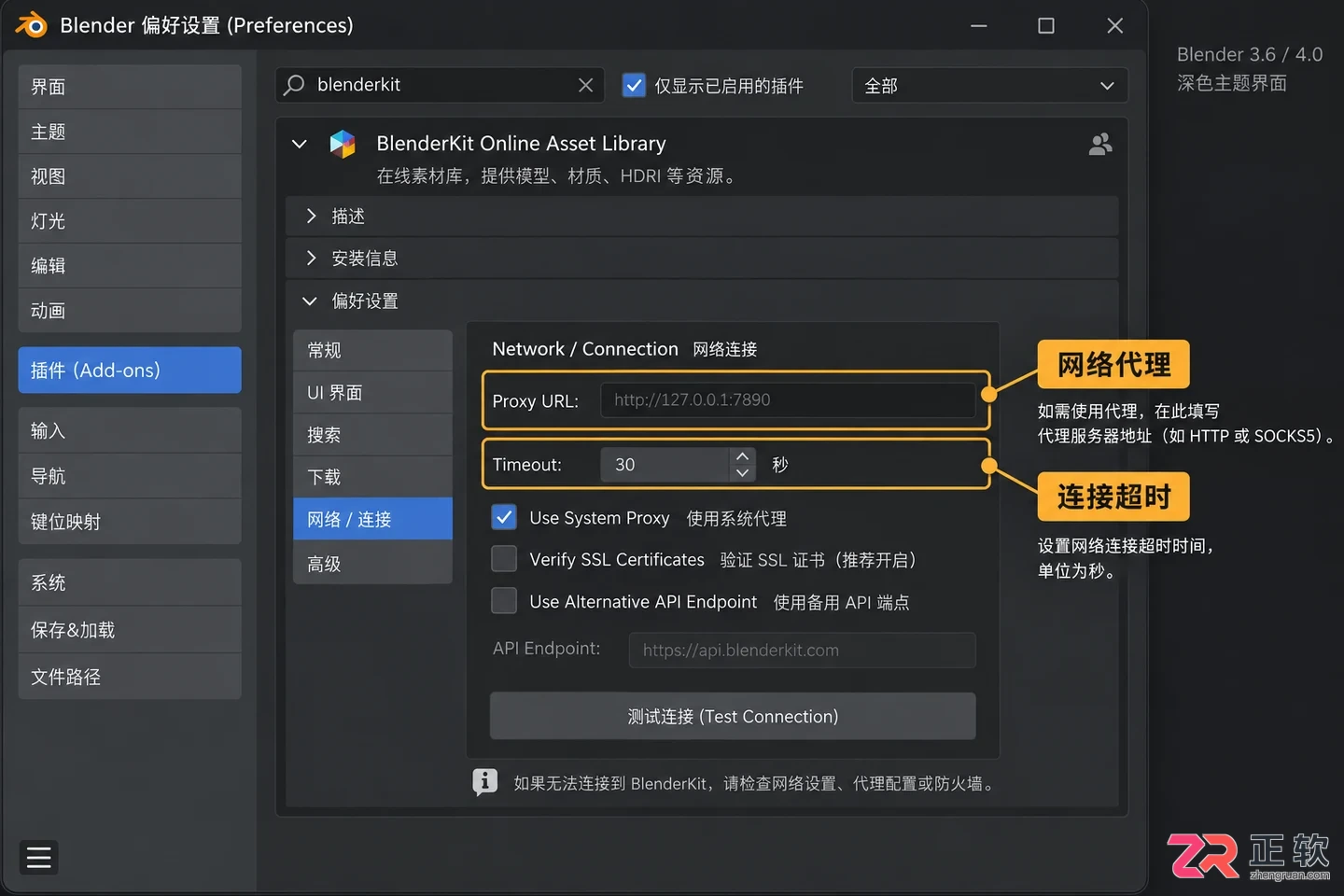This screenshot has height=896, width=1344.
Task: Collapse the BlenderKit Online Asset Library entry
Action: 300,144
